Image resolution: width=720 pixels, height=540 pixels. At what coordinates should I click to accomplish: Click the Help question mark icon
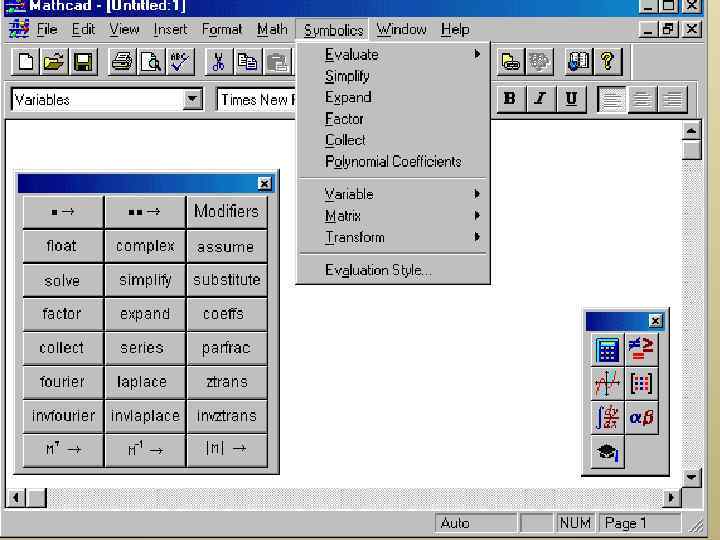point(608,62)
